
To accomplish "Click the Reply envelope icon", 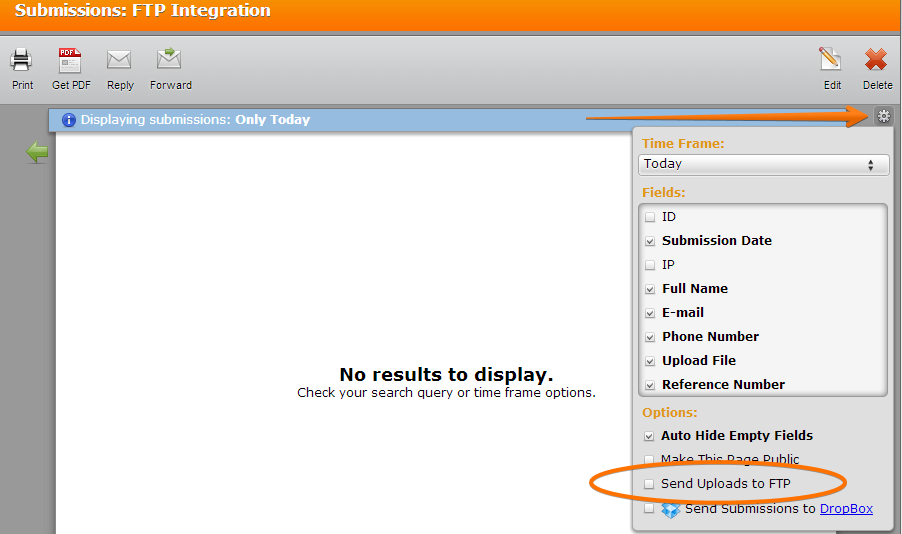I will coord(120,60).
